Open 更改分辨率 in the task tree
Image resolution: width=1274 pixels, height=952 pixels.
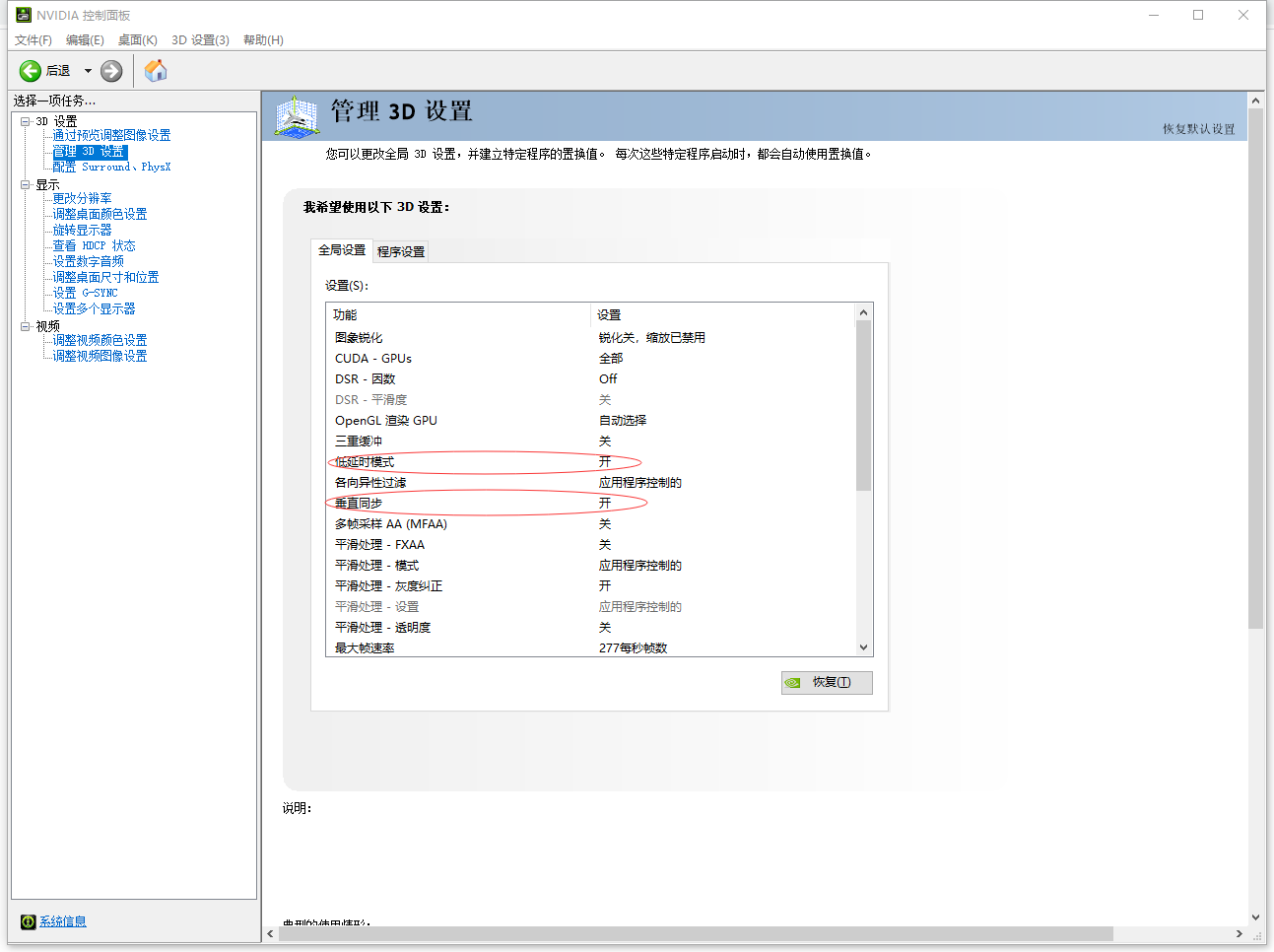point(82,199)
